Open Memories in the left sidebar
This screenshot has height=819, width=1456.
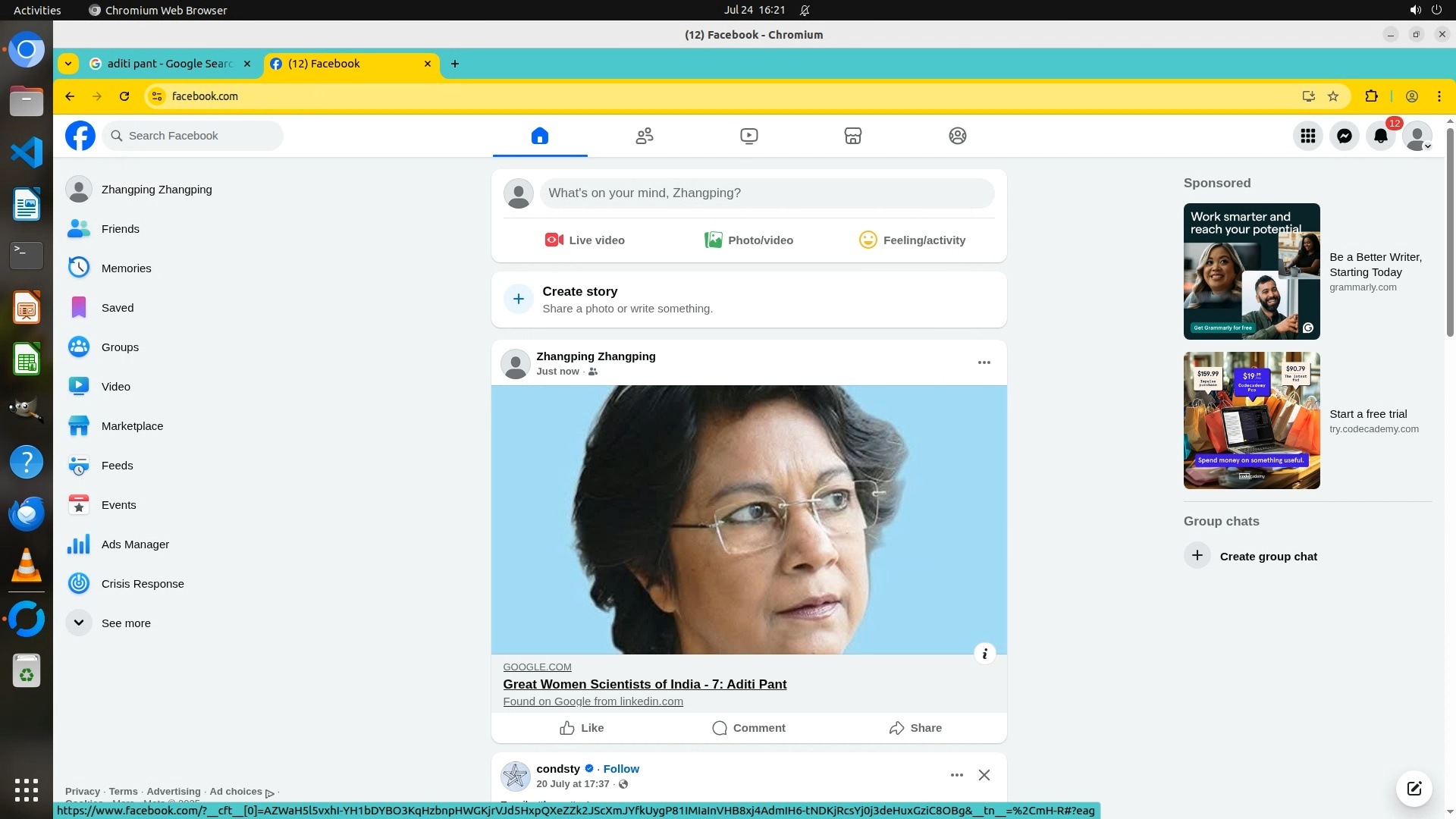tap(126, 268)
